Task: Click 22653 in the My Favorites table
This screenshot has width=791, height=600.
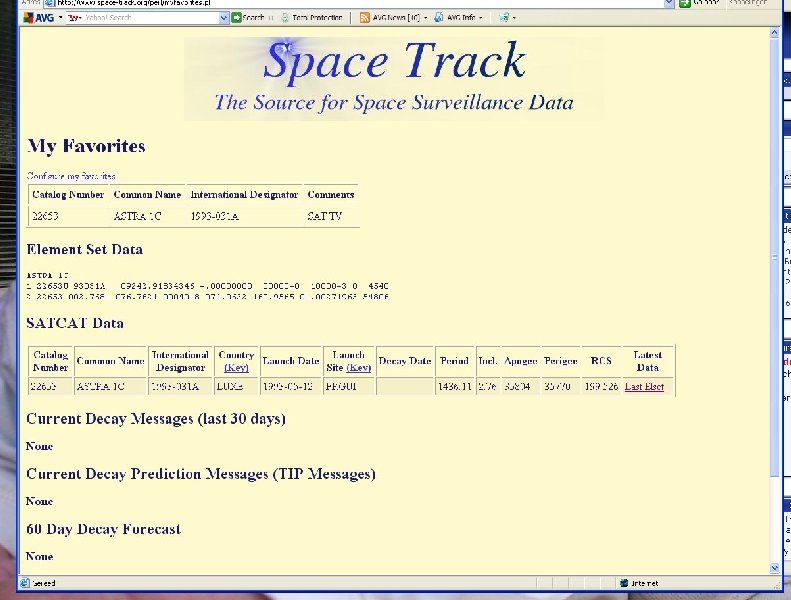Action: pos(45,216)
